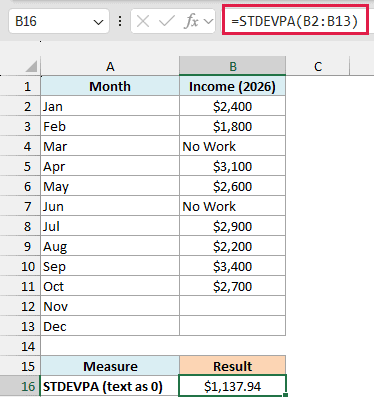
Task: Click the $2,400 income cell
Action: [x=232, y=106]
